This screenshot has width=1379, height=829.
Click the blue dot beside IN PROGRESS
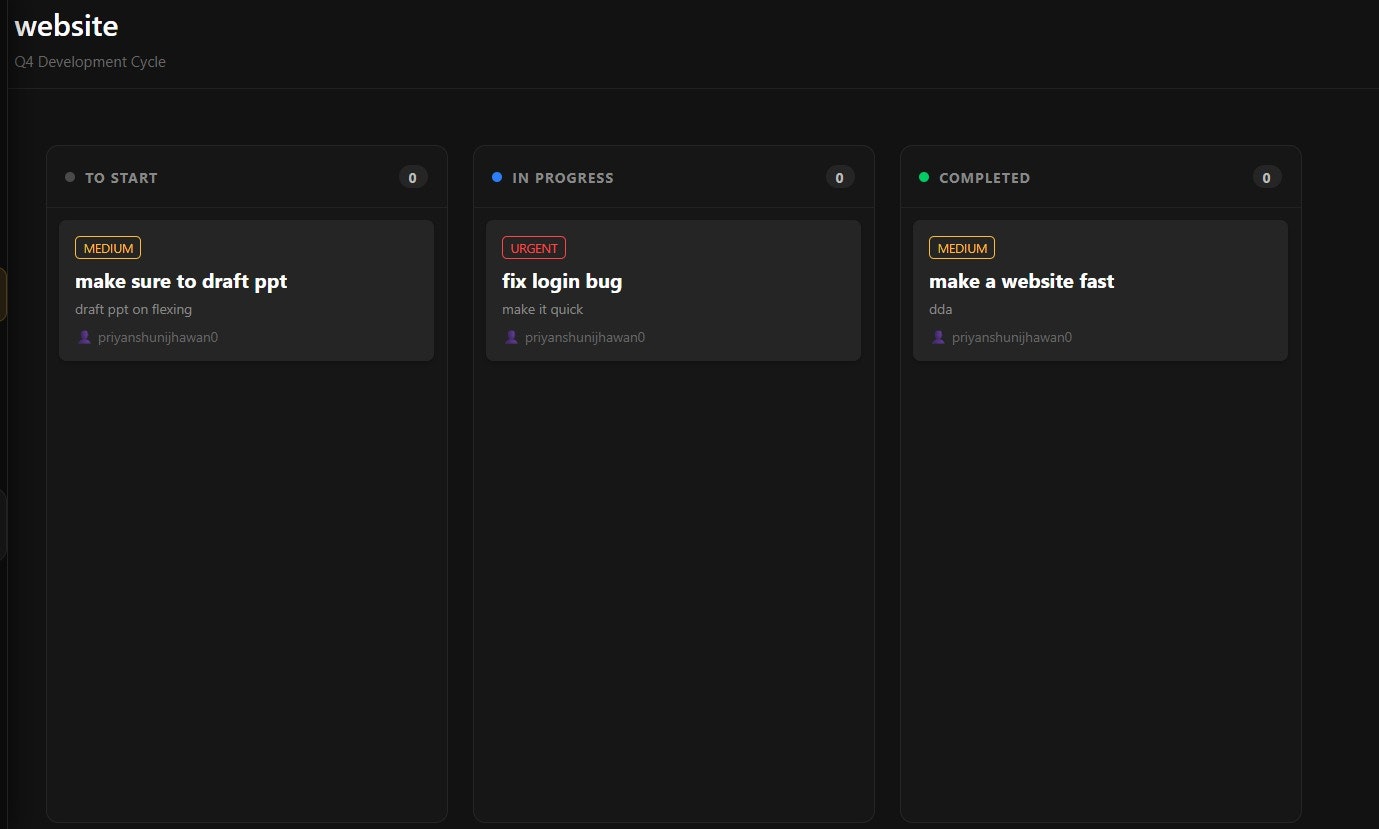coord(497,178)
